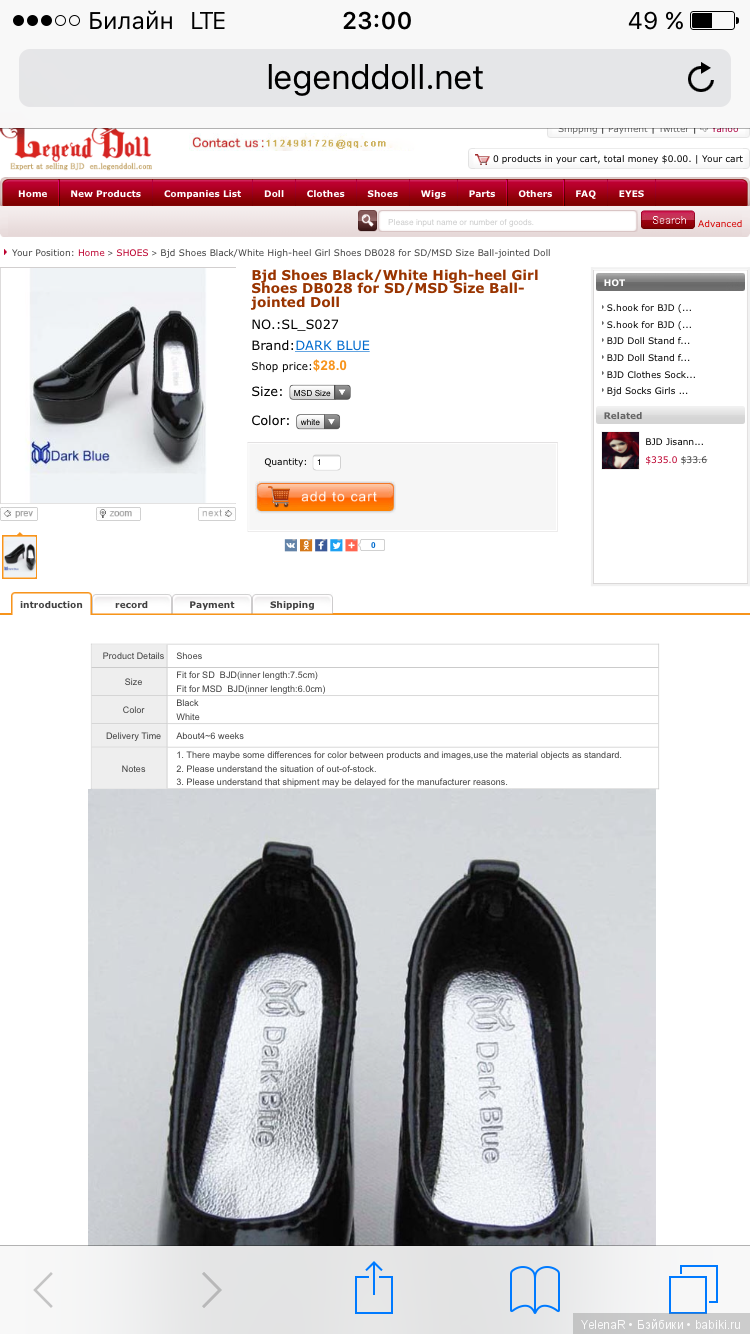The width and height of the screenshot is (750, 1334).
Task: Click the zoom button under product image
Action: coord(118,513)
